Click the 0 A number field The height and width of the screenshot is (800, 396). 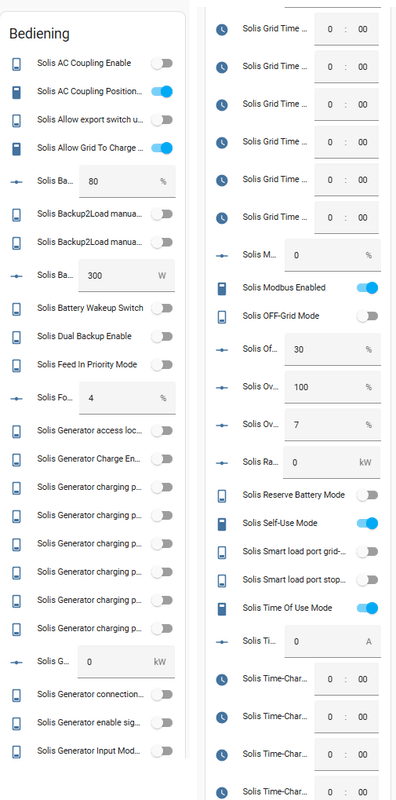(x=333, y=641)
